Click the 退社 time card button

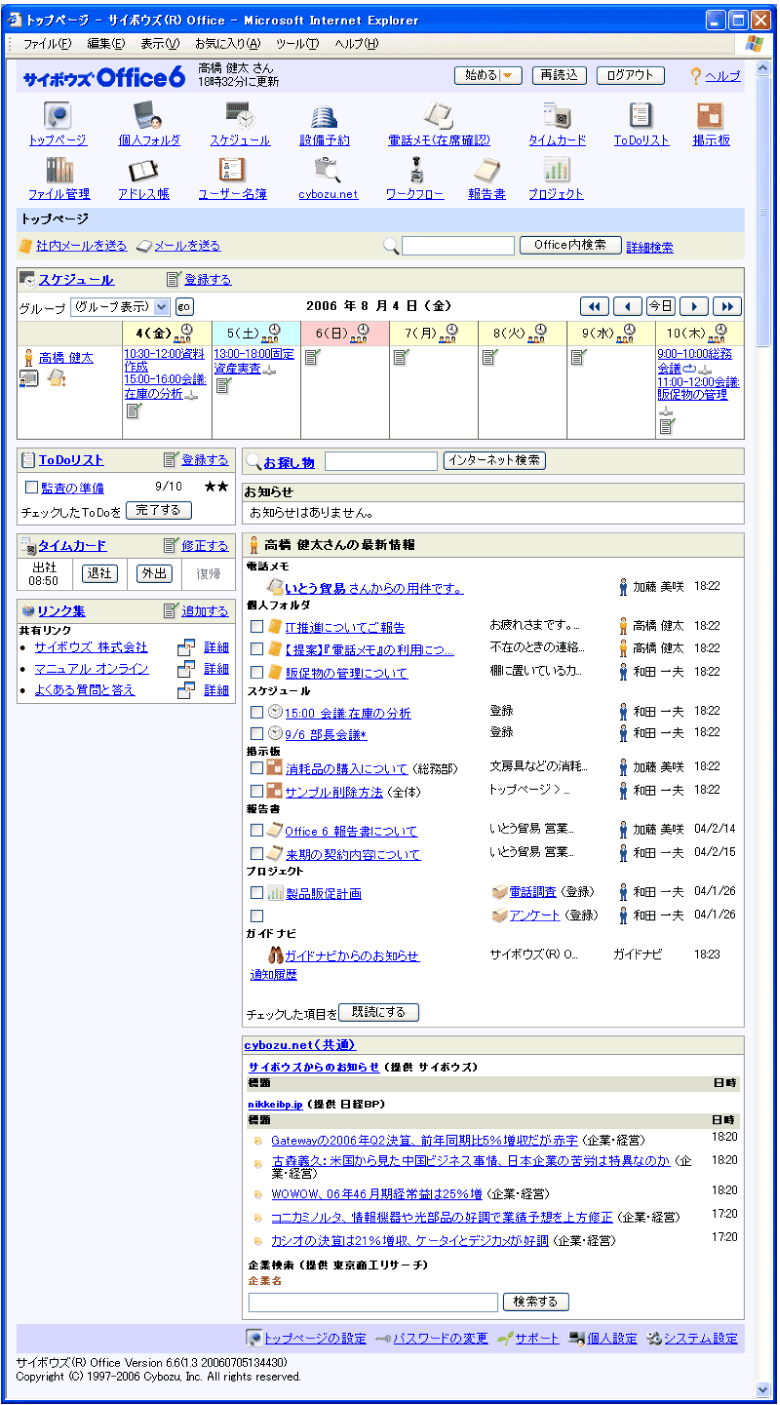point(99,573)
